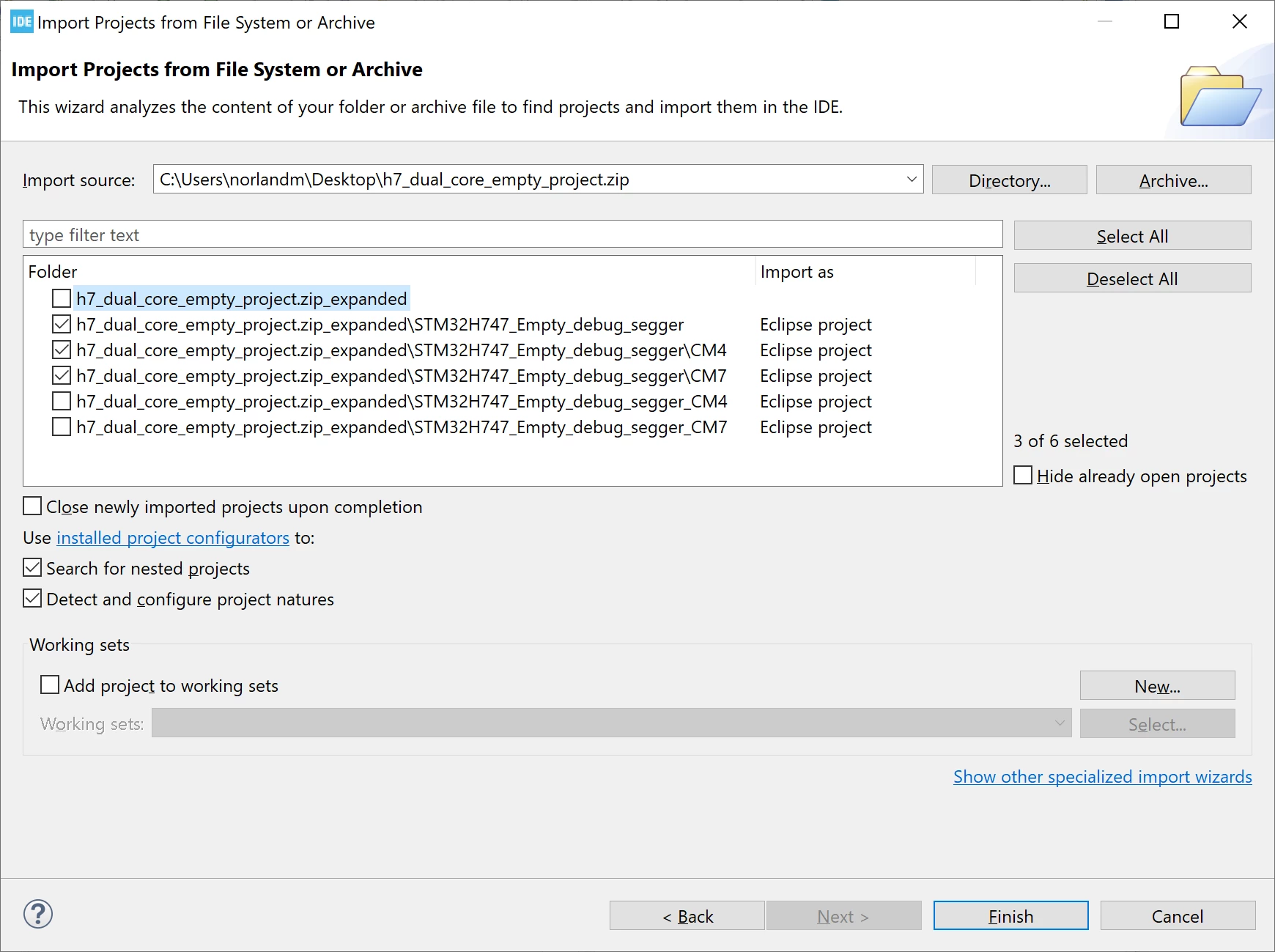Viewport: 1275px width, 952px height.
Task: Focus the type filter text field
Action: [513, 235]
